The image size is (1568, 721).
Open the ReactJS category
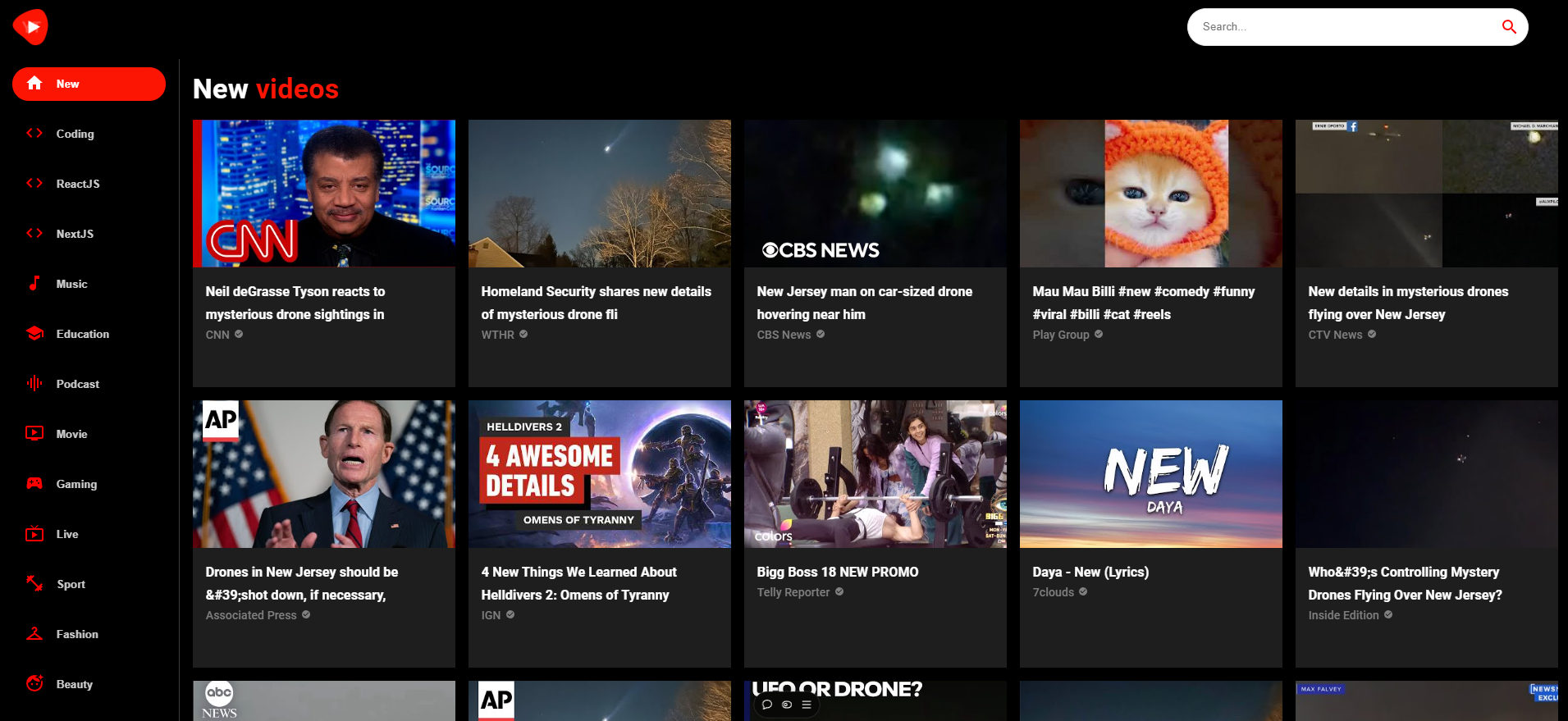(89, 184)
